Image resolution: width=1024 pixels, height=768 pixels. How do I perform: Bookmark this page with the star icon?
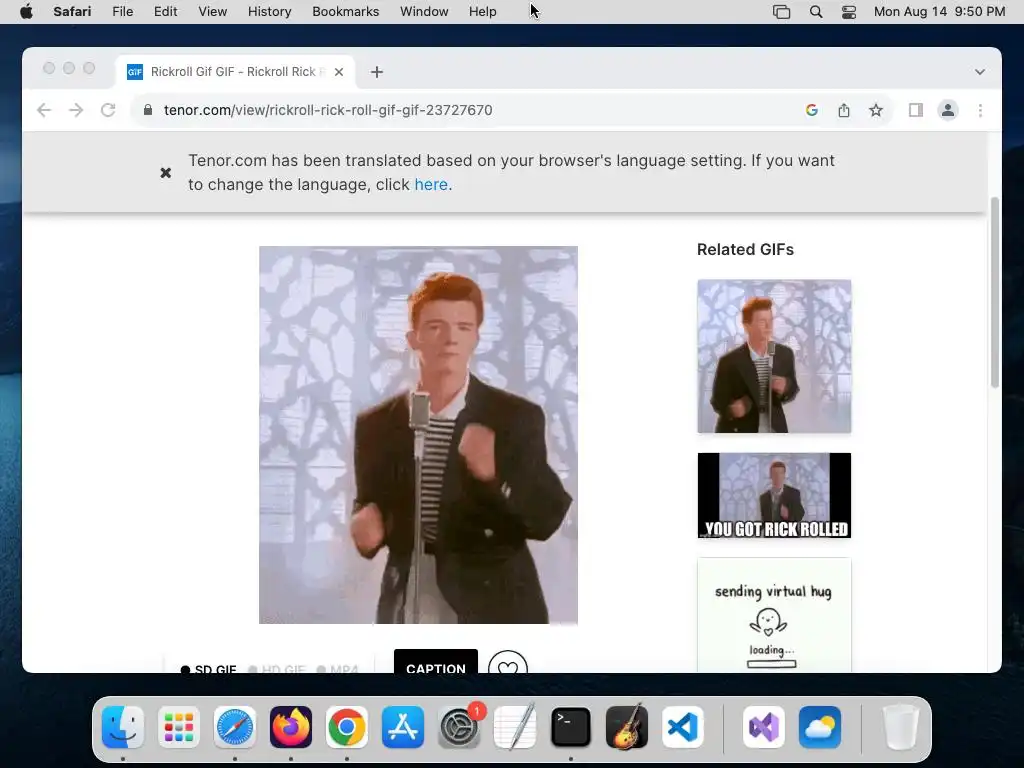click(x=876, y=110)
